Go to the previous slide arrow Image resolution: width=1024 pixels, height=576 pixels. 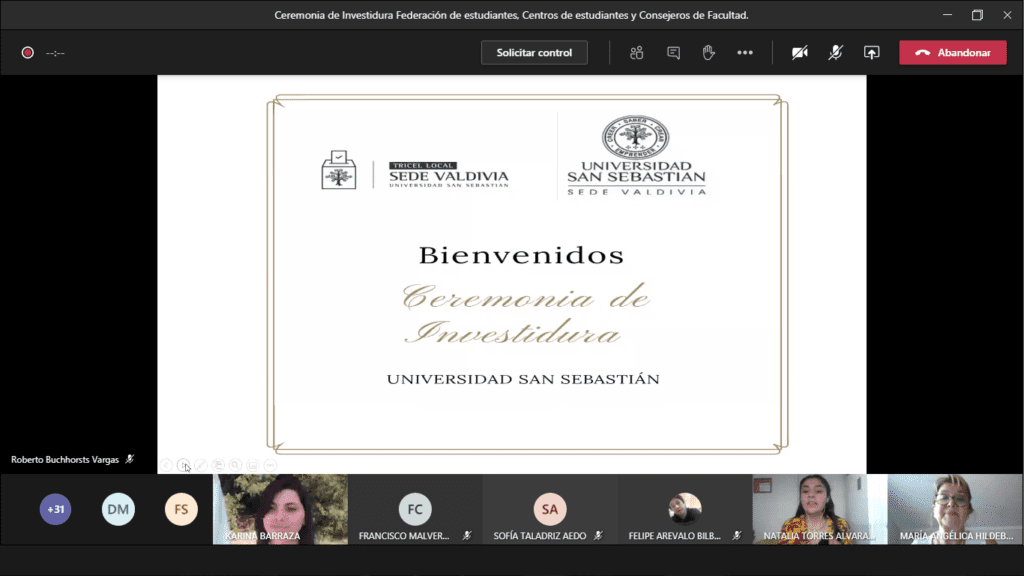pyautogui.click(x=166, y=465)
